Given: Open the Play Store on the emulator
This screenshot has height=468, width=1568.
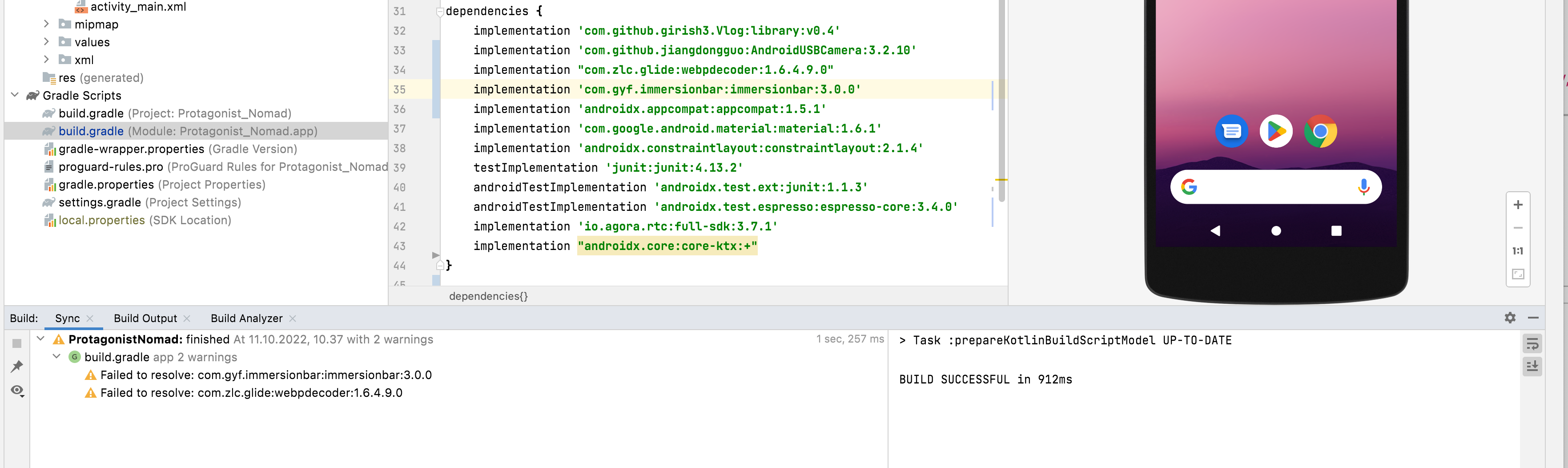Looking at the screenshot, I should click(x=1276, y=131).
